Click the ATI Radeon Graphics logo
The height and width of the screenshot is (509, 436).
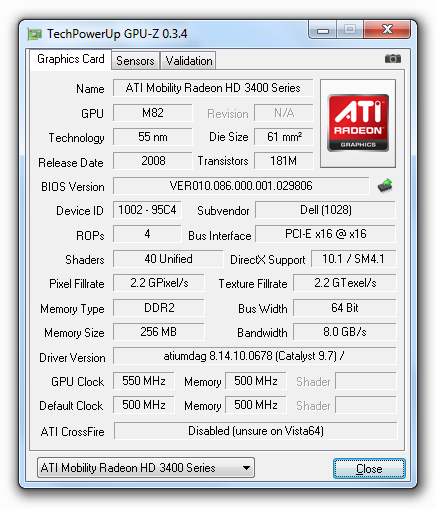tap(358, 123)
